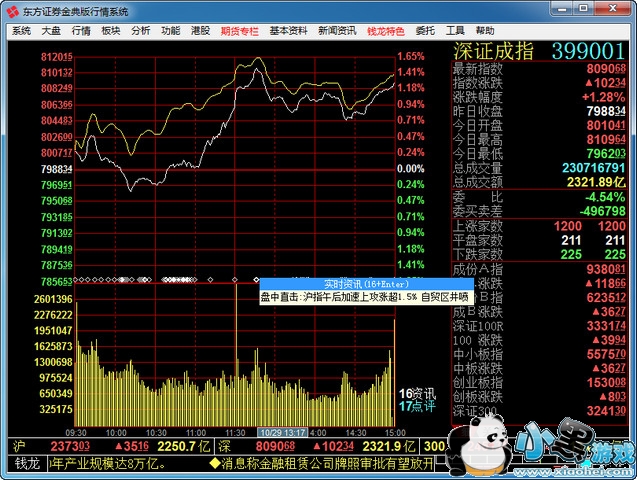637x480 pixels.
Task: Click the 沪 index status bar label
Action: point(19,446)
